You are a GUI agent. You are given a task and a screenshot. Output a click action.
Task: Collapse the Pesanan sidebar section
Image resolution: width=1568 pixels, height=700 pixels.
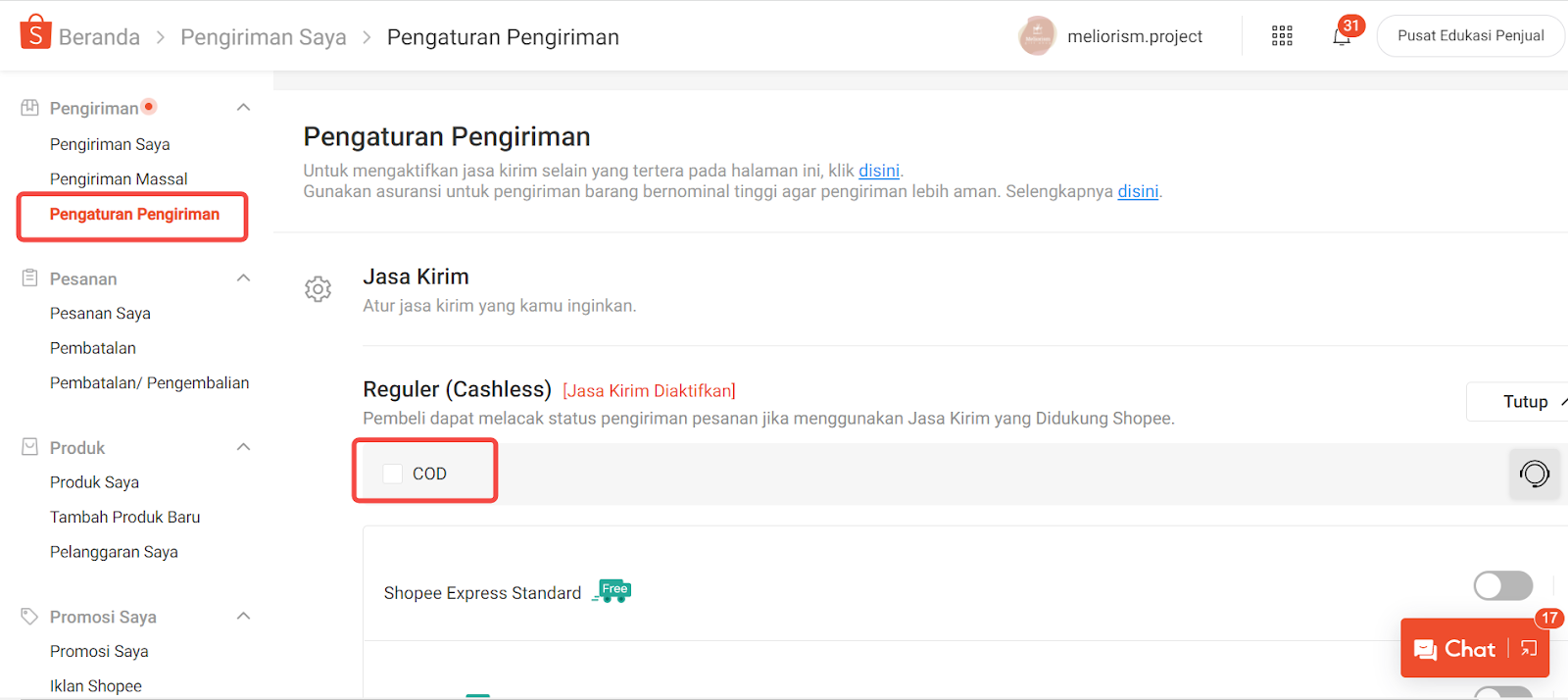(244, 277)
